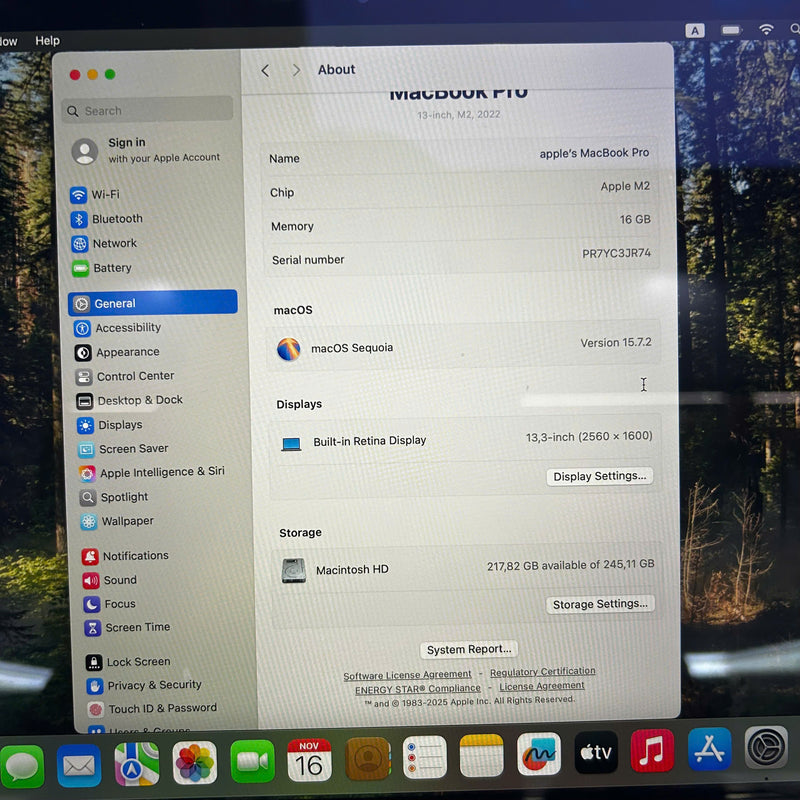The image size is (800, 800).
Task: Click the Search field in the sidebar
Action: click(x=146, y=110)
